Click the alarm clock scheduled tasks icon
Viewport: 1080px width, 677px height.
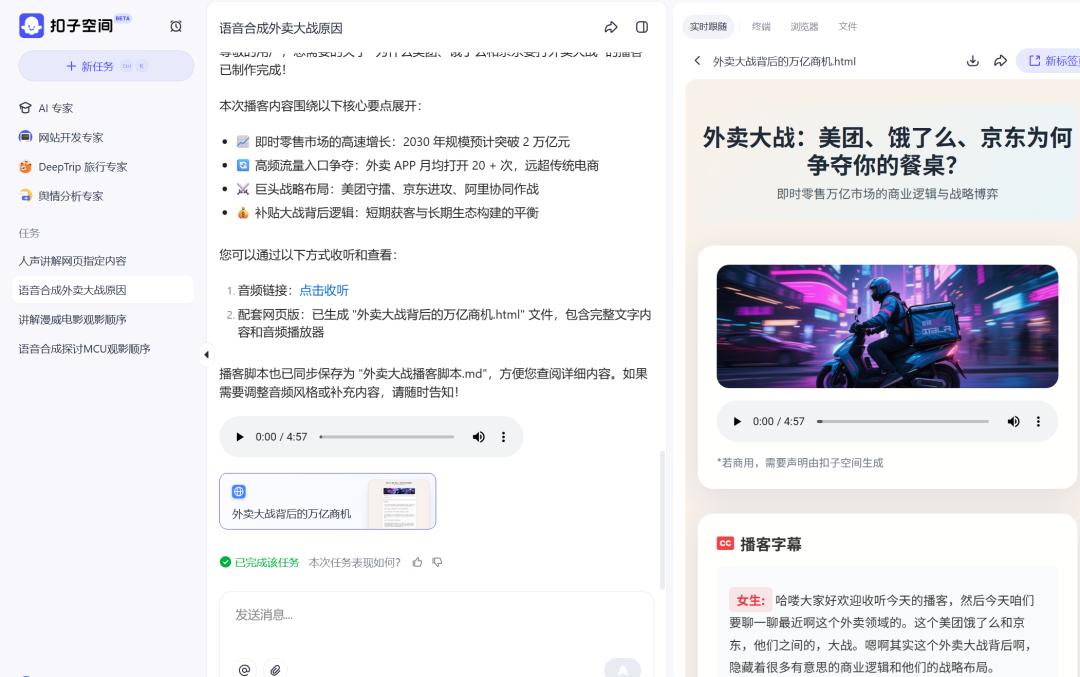tap(176, 26)
